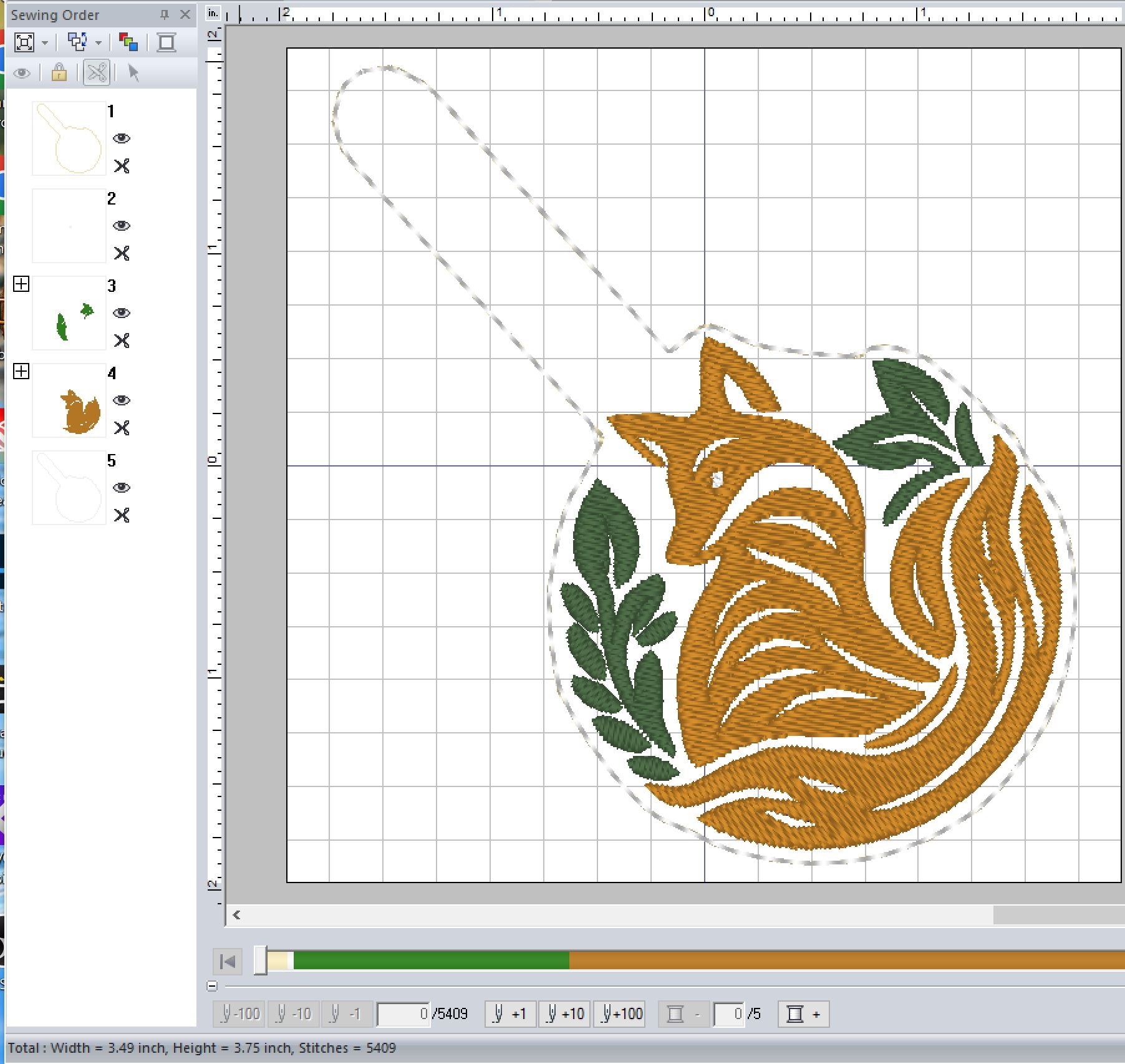Jump to start of stitch simulation
The width and height of the screenshot is (1125, 1064).
[x=228, y=962]
